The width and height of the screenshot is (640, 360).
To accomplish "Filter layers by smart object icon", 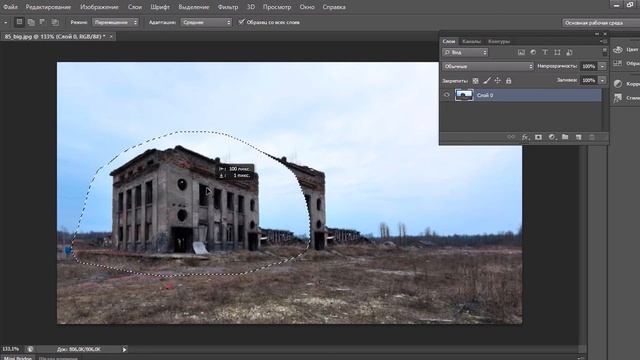I will click(x=569, y=52).
